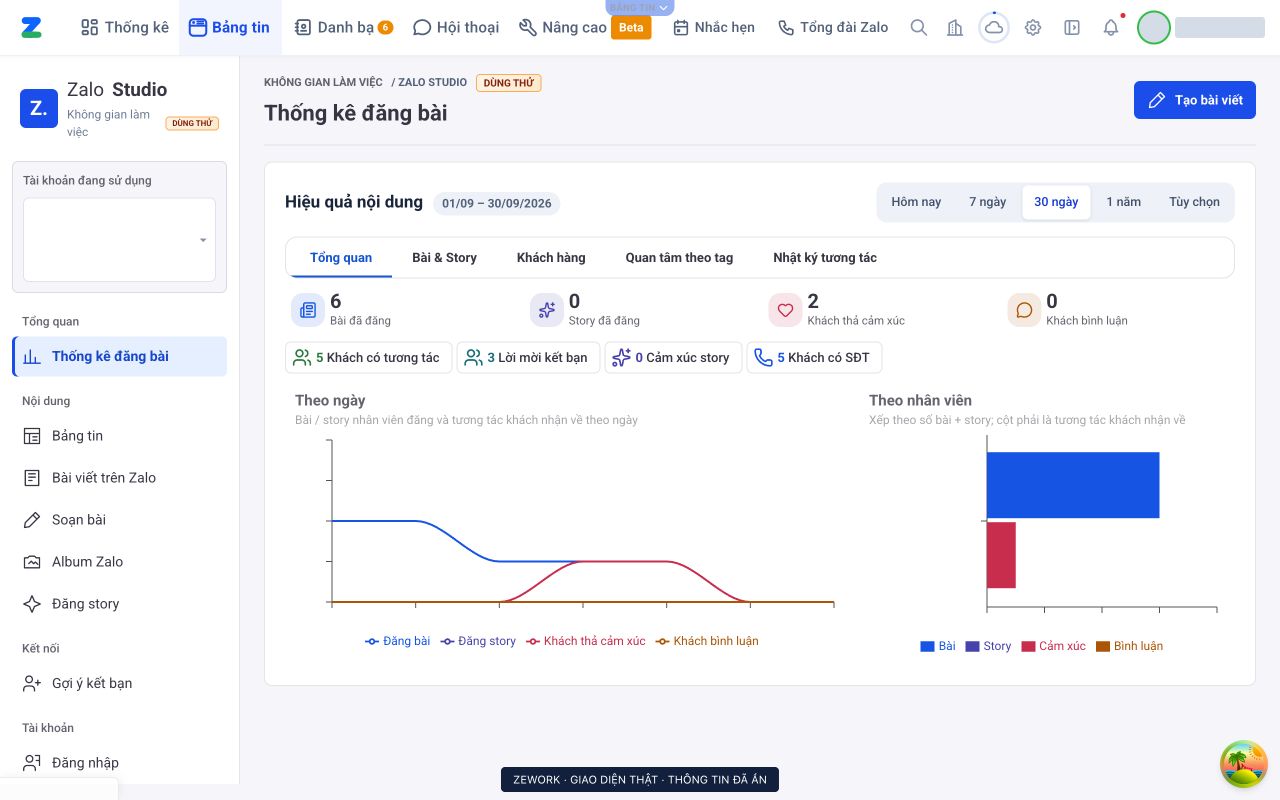Click the Bảng tin sidebar layout icon
This screenshot has height=800, width=1280.
[32, 436]
